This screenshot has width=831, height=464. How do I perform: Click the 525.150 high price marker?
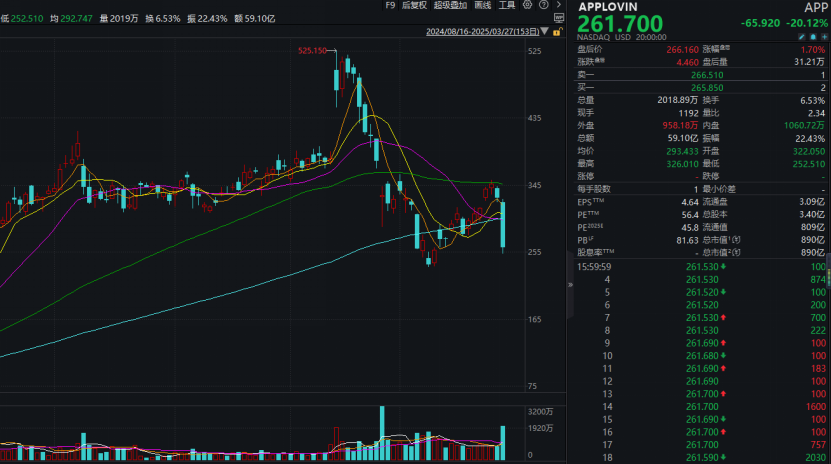[x=313, y=51]
